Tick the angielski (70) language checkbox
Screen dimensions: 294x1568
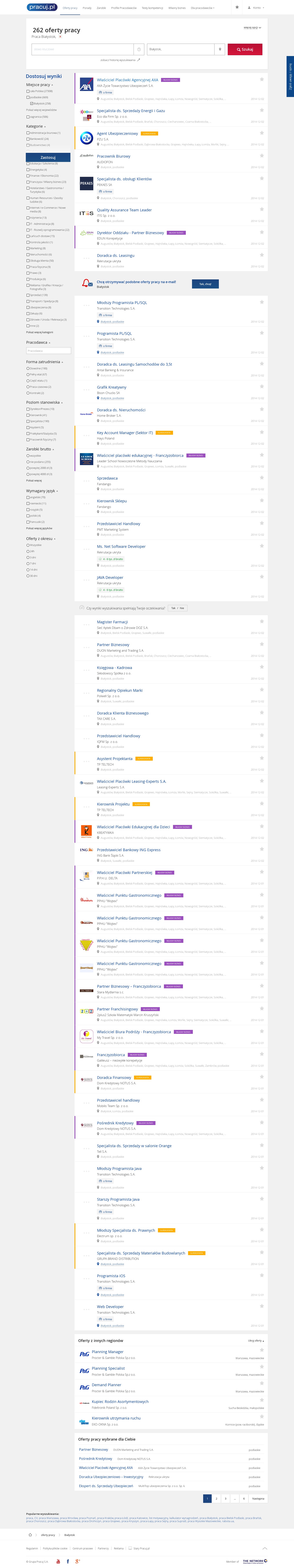(x=28, y=497)
